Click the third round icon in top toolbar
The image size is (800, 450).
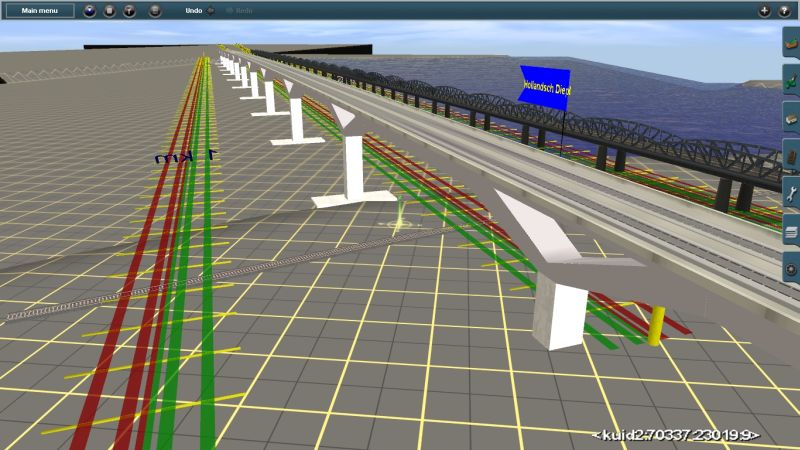pos(130,11)
